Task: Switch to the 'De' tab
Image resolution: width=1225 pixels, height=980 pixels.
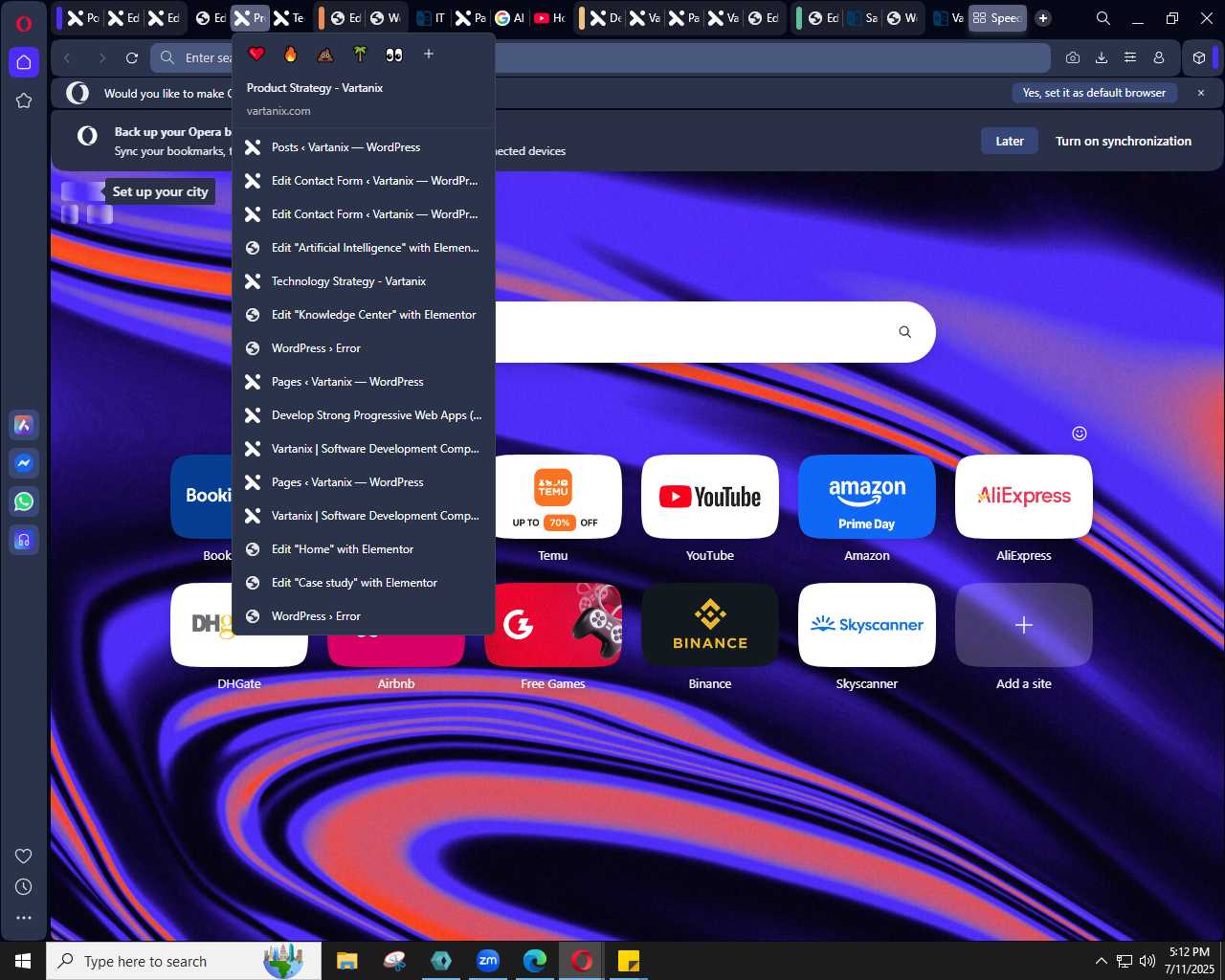Action: [607, 18]
